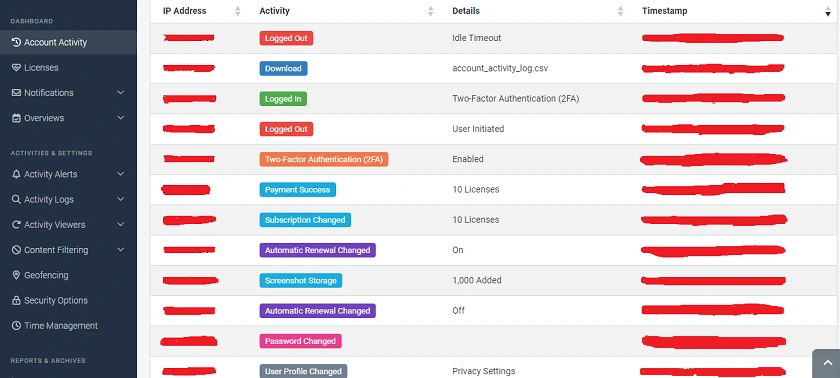Click the Payment Success badge
Image resolution: width=840 pixels, height=378 pixels.
[x=297, y=190]
